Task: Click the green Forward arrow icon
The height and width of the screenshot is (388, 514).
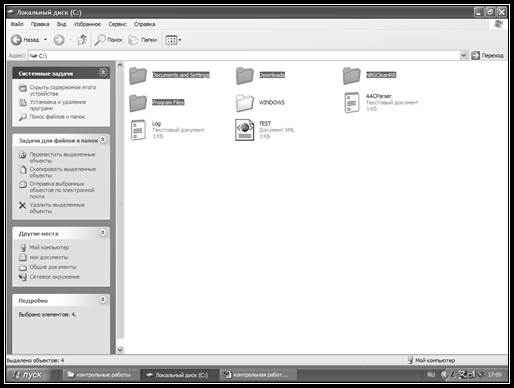Action: click(59, 40)
